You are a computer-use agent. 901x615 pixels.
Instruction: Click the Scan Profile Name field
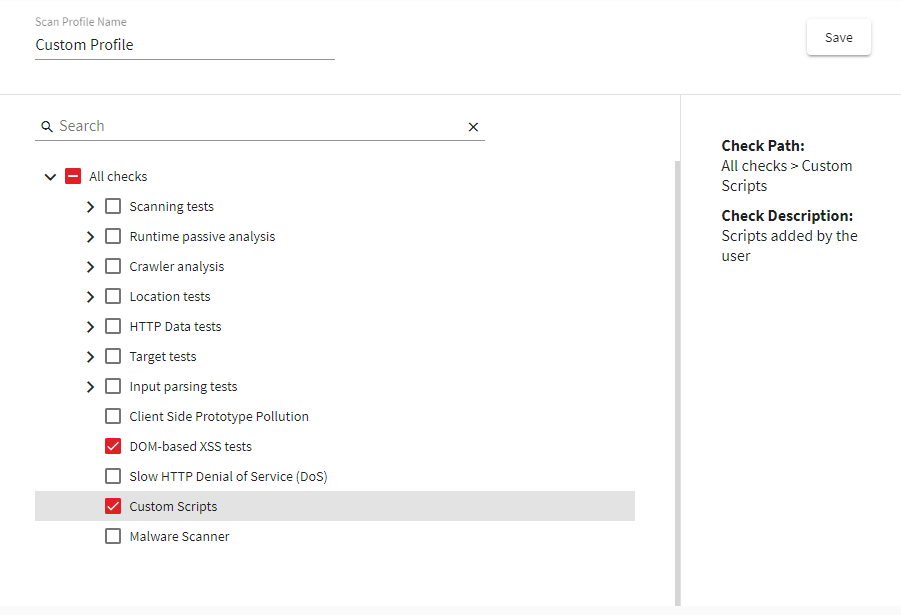(184, 45)
